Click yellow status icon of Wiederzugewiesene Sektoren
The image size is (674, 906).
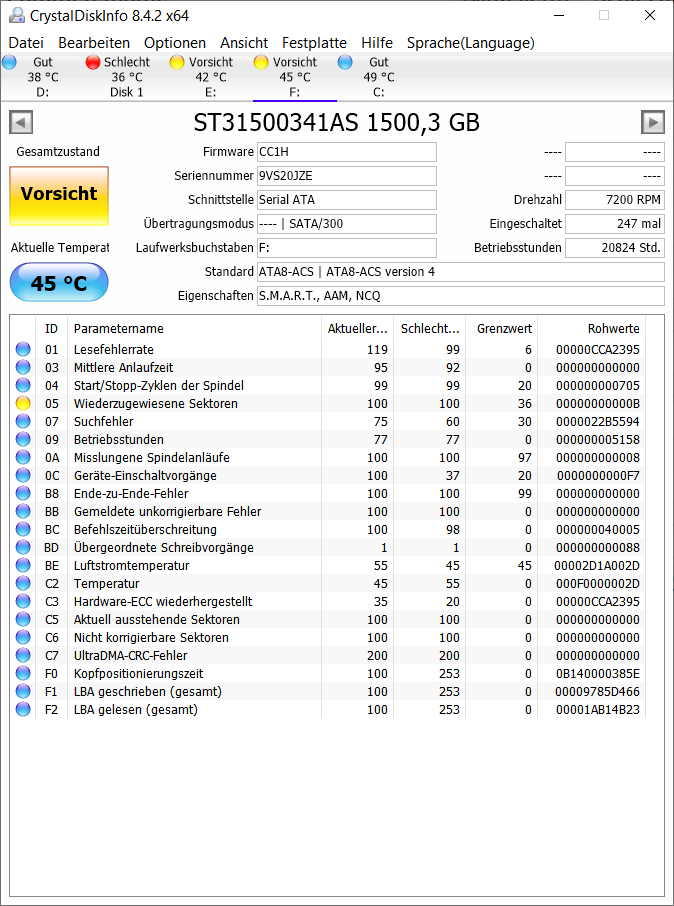click(23, 403)
